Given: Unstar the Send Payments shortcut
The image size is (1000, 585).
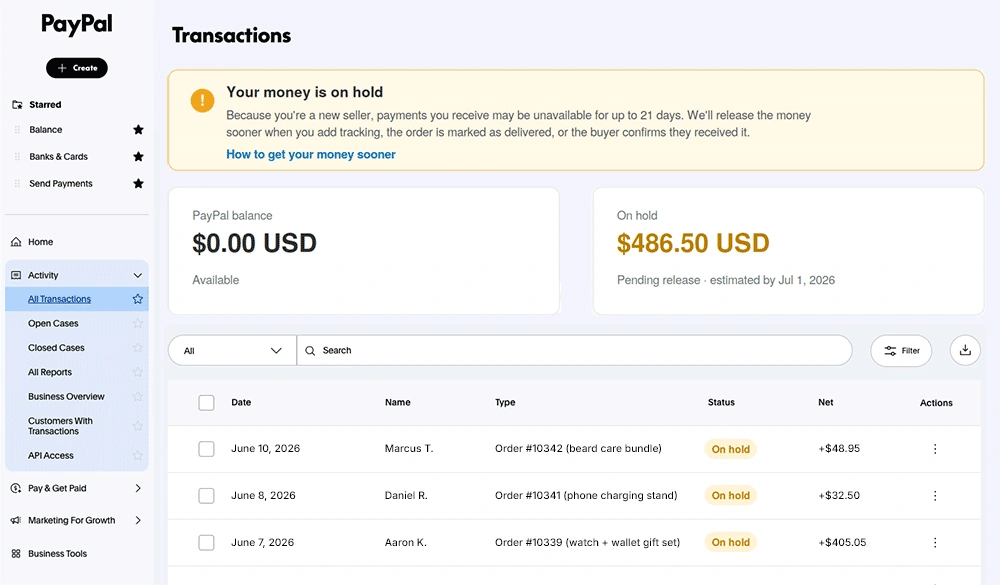Looking at the screenshot, I should (x=138, y=184).
